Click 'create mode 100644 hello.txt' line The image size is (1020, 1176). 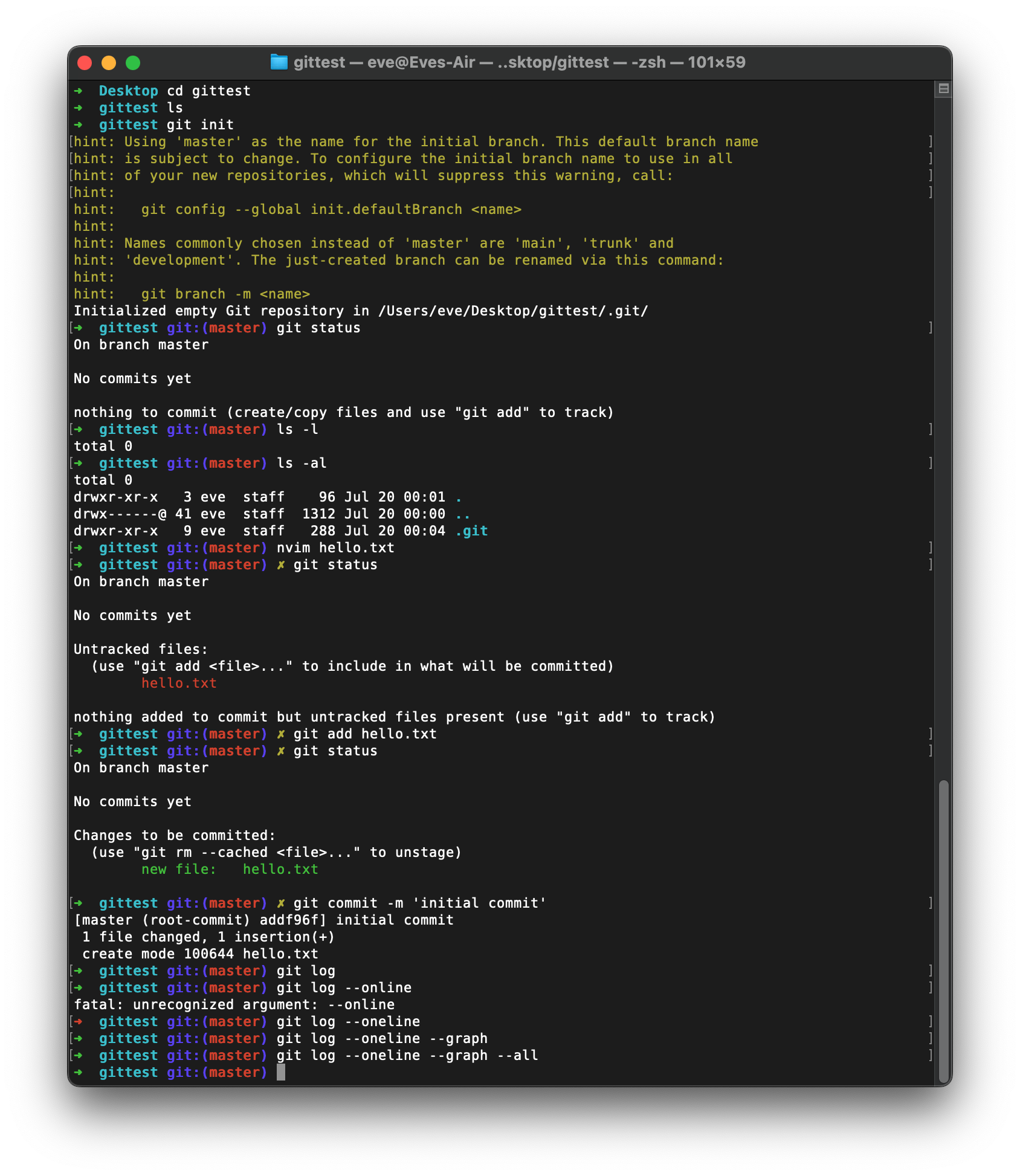[200, 954]
